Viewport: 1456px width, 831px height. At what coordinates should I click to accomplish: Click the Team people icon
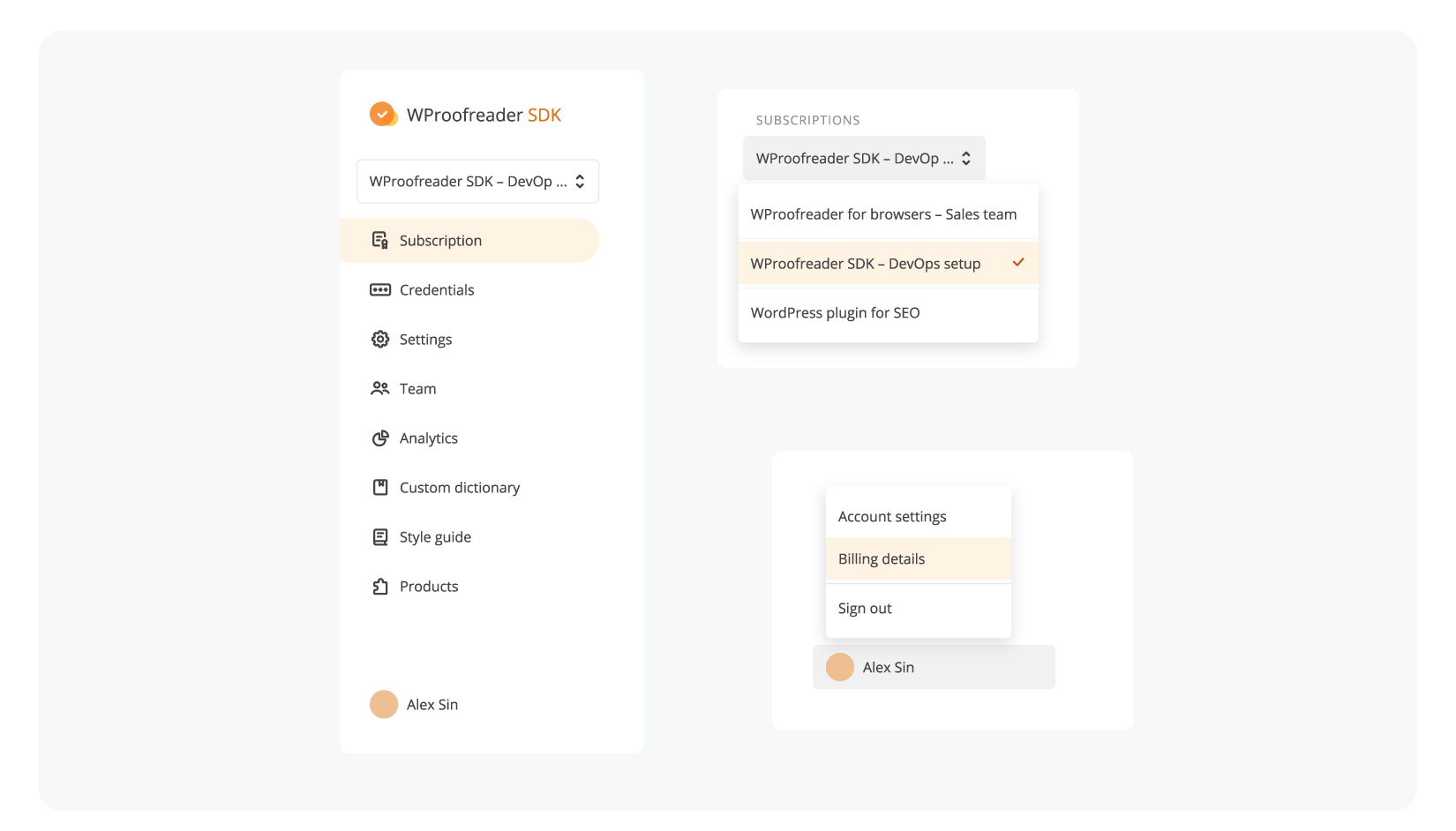[380, 388]
